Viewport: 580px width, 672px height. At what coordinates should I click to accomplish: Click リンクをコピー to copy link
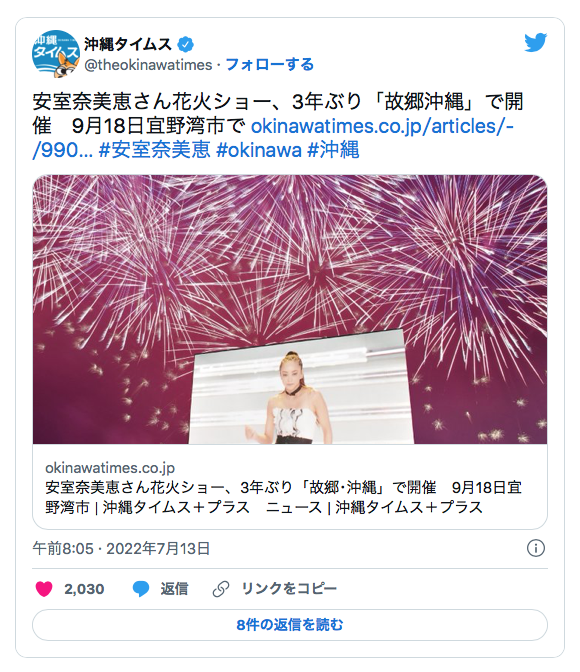tap(289, 589)
